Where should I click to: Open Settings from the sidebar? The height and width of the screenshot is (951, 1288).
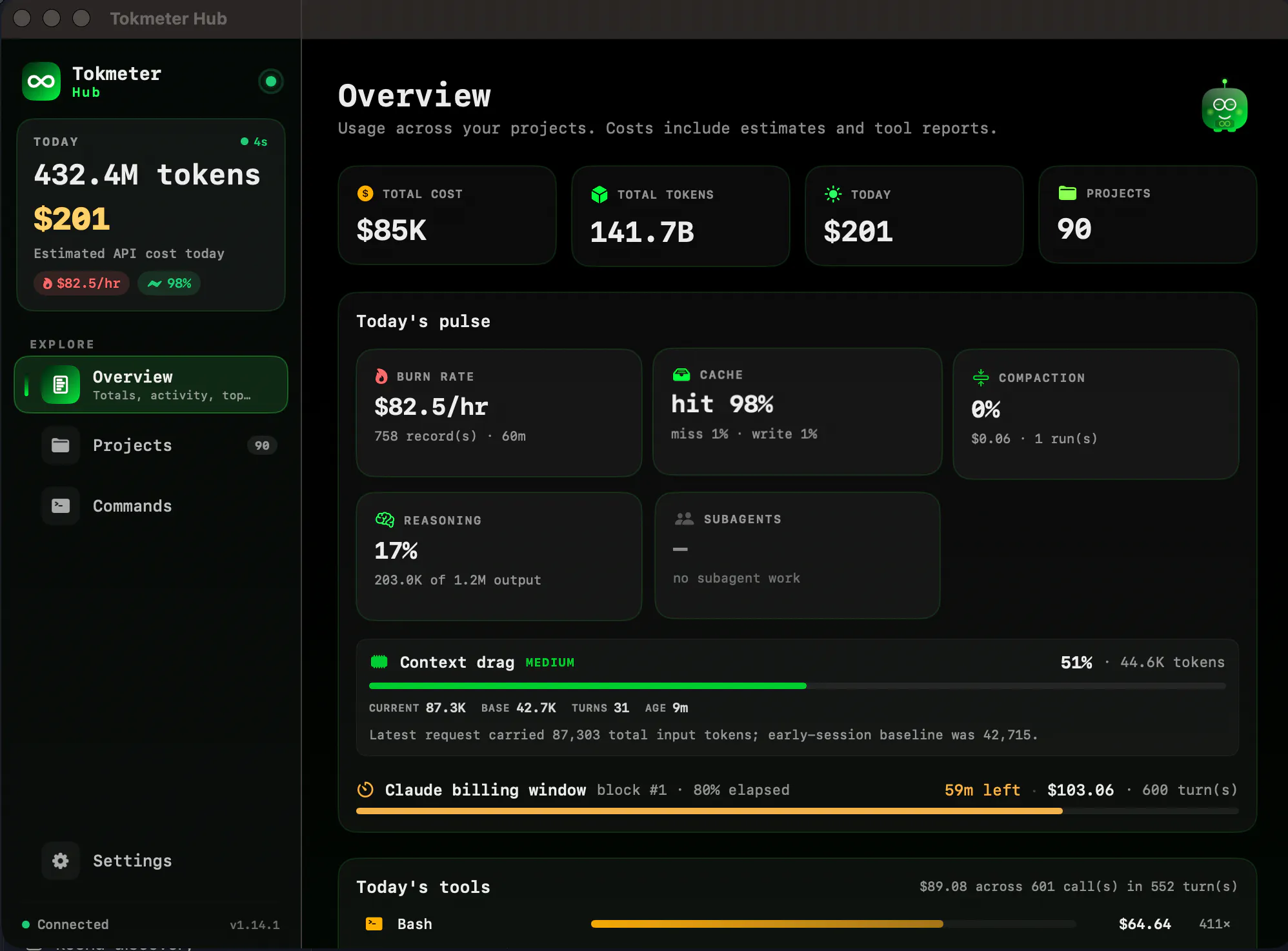(151, 861)
